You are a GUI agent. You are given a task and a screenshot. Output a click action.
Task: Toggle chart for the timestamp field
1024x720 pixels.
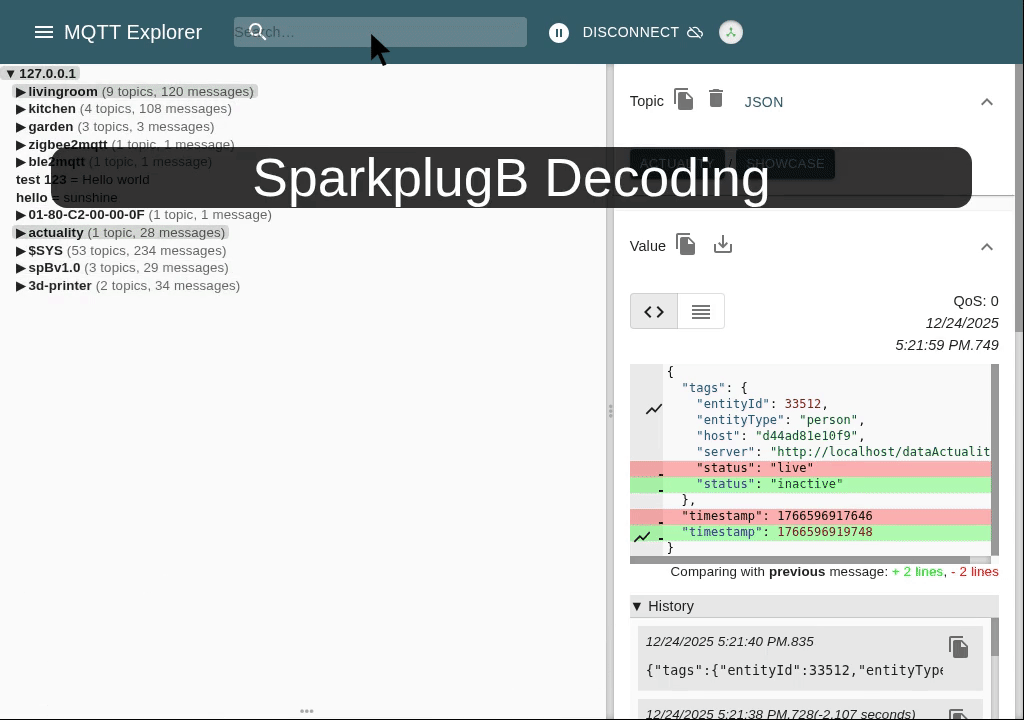tap(643, 536)
